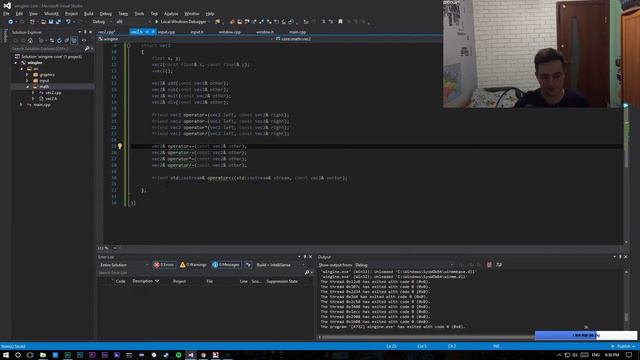Open the View menu
640x360 pixels.
pyautogui.click(x=33, y=13)
